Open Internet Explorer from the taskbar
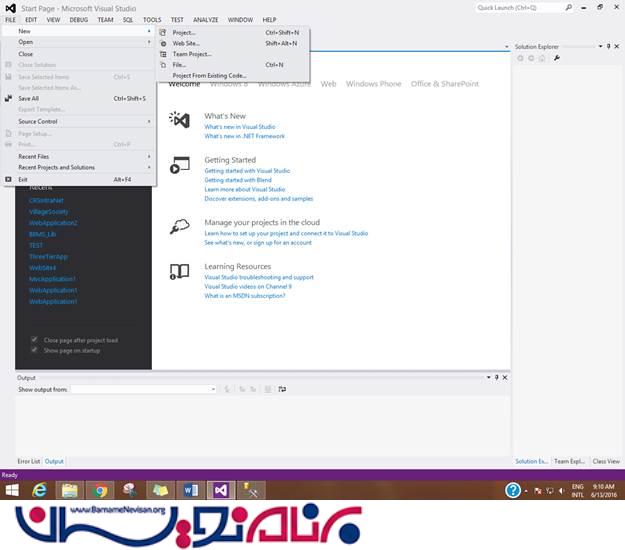 [41, 490]
